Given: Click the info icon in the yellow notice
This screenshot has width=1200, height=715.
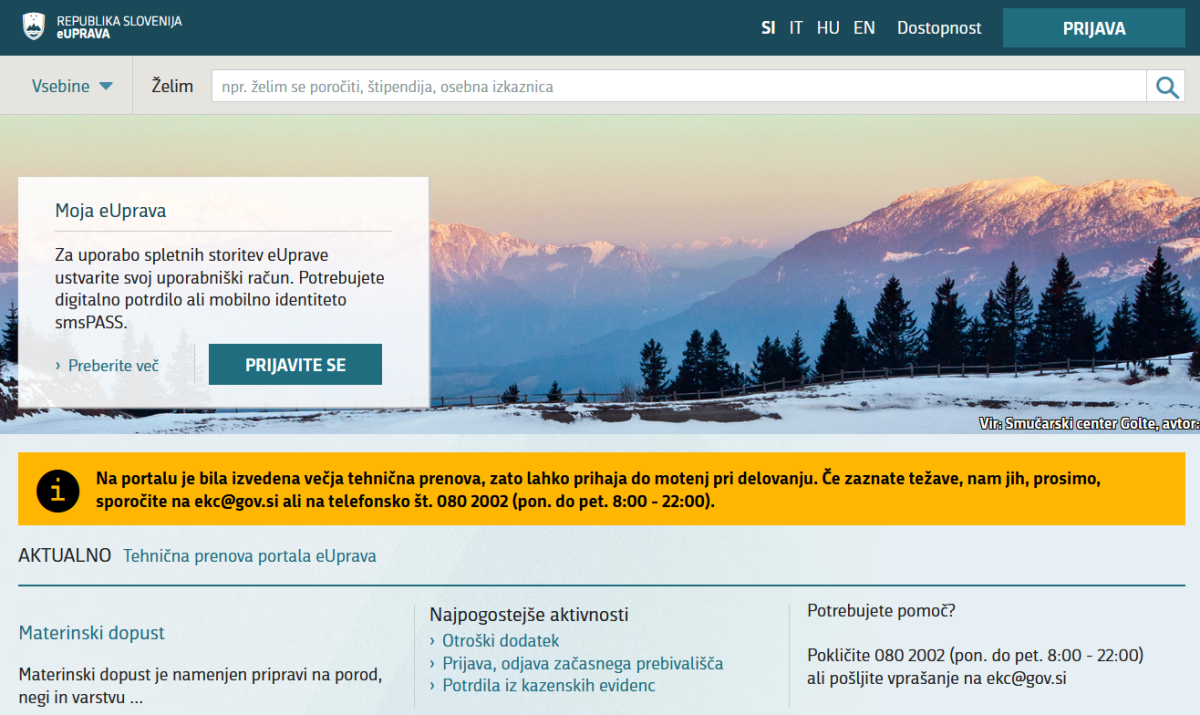Looking at the screenshot, I should click(x=58, y=489).
